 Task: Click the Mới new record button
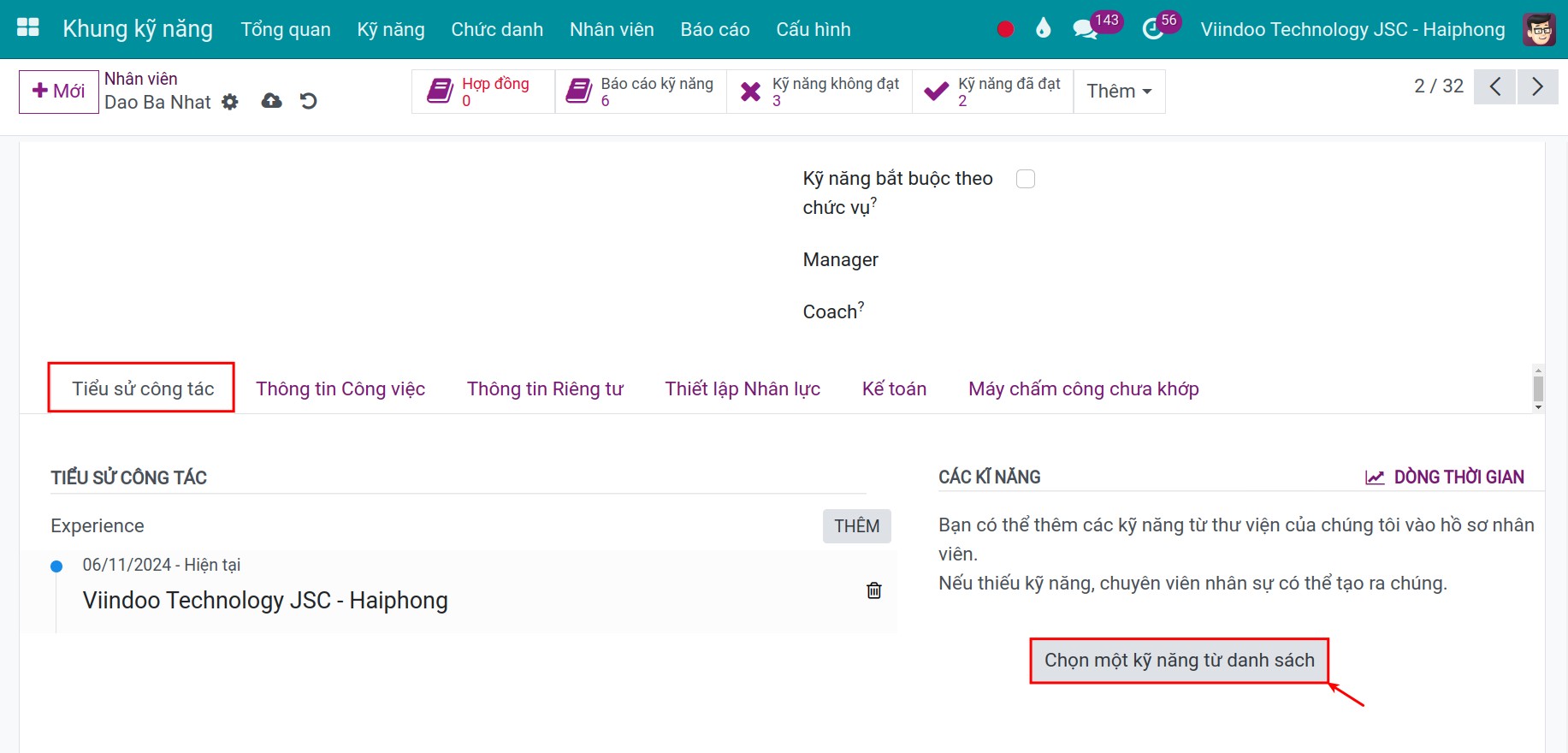(x=59, y=92)
